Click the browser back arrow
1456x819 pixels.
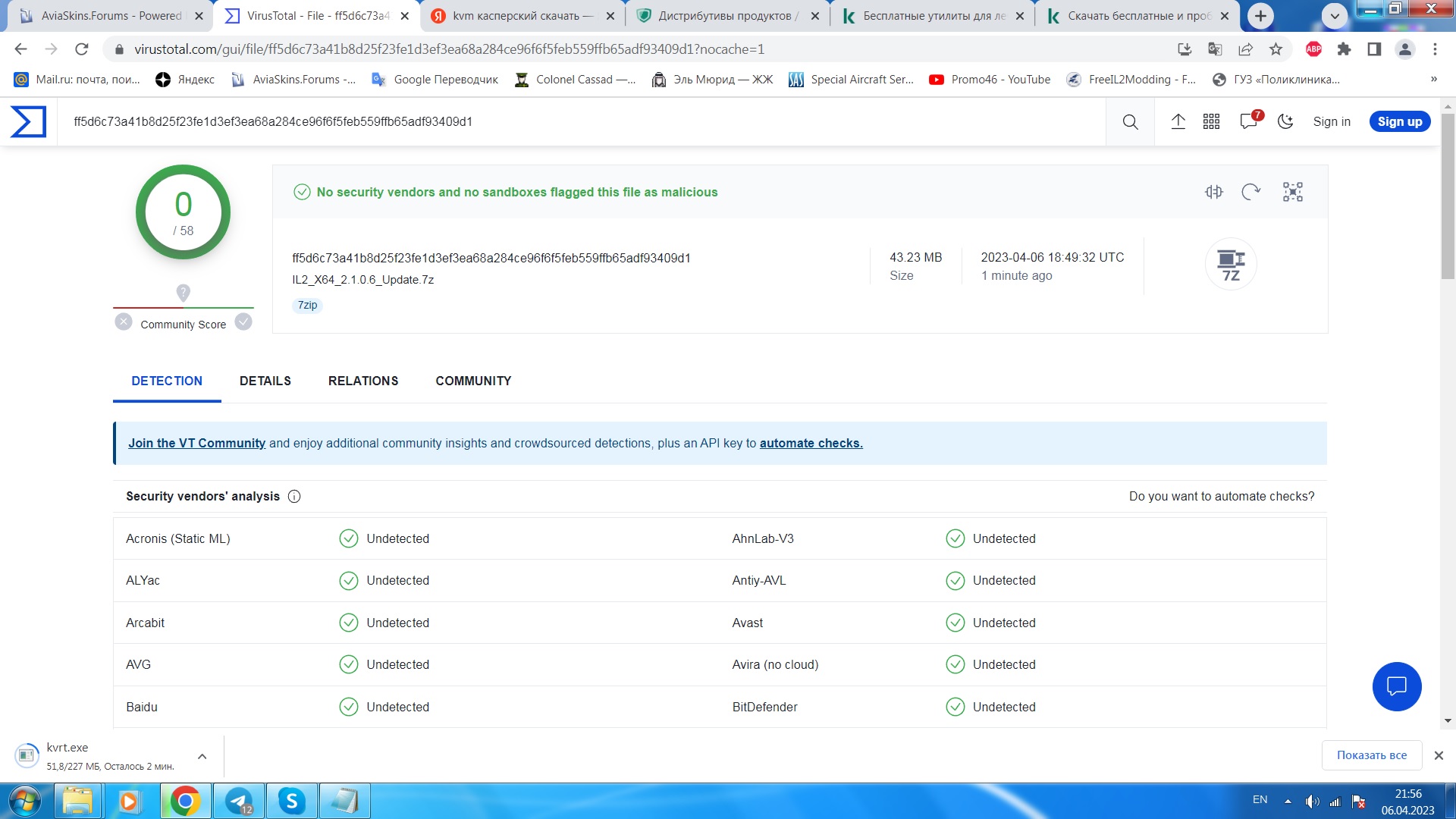[x=20, y=49]
